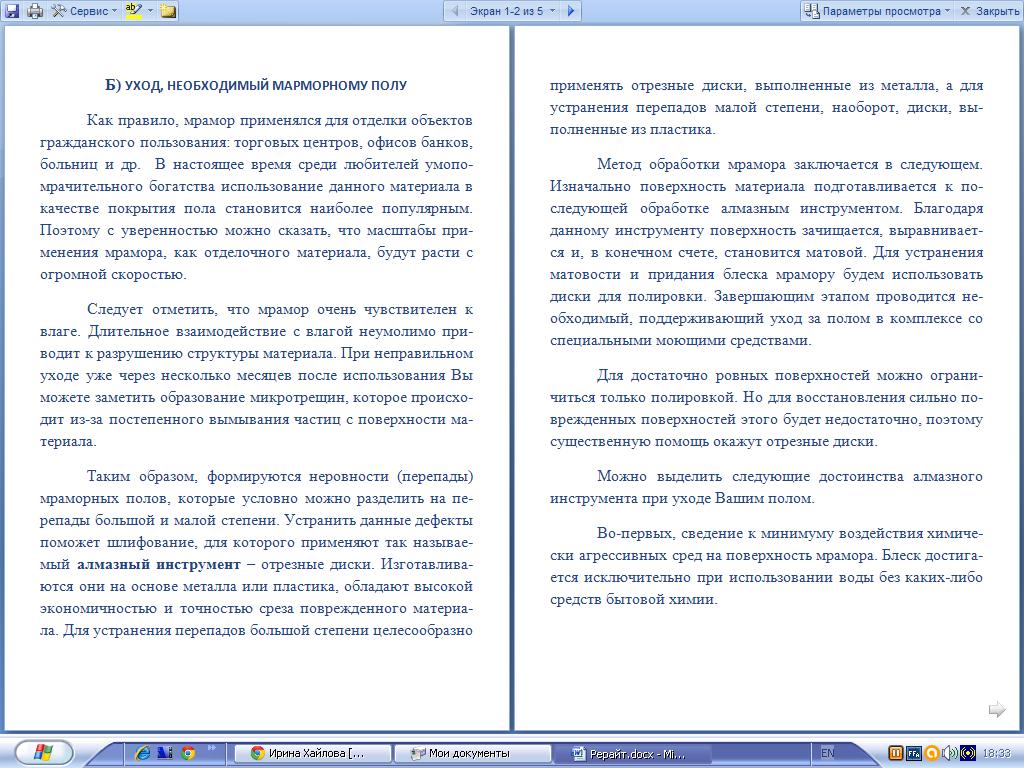Screen dimensions: 1024x768
Task: Click the paragraph starting Можно выделить следующие
Action: [x=766, y=487]
